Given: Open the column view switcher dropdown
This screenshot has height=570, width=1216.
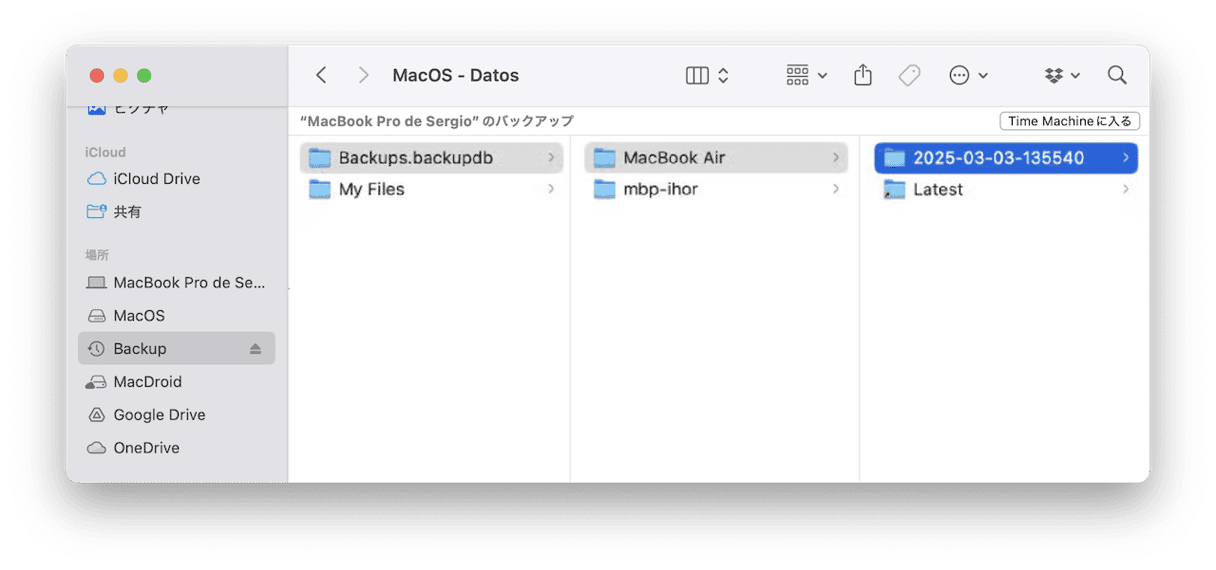Looking at the screenshot, I should (x=707, y=76).
